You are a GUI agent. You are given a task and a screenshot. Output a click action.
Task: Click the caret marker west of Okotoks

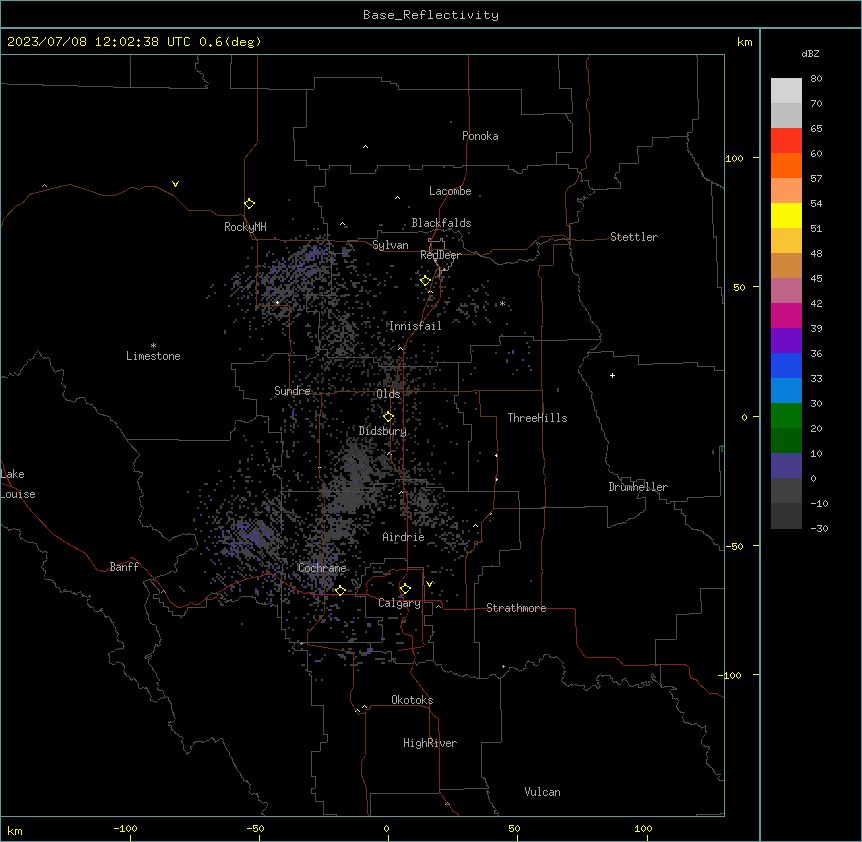point(364,707)
